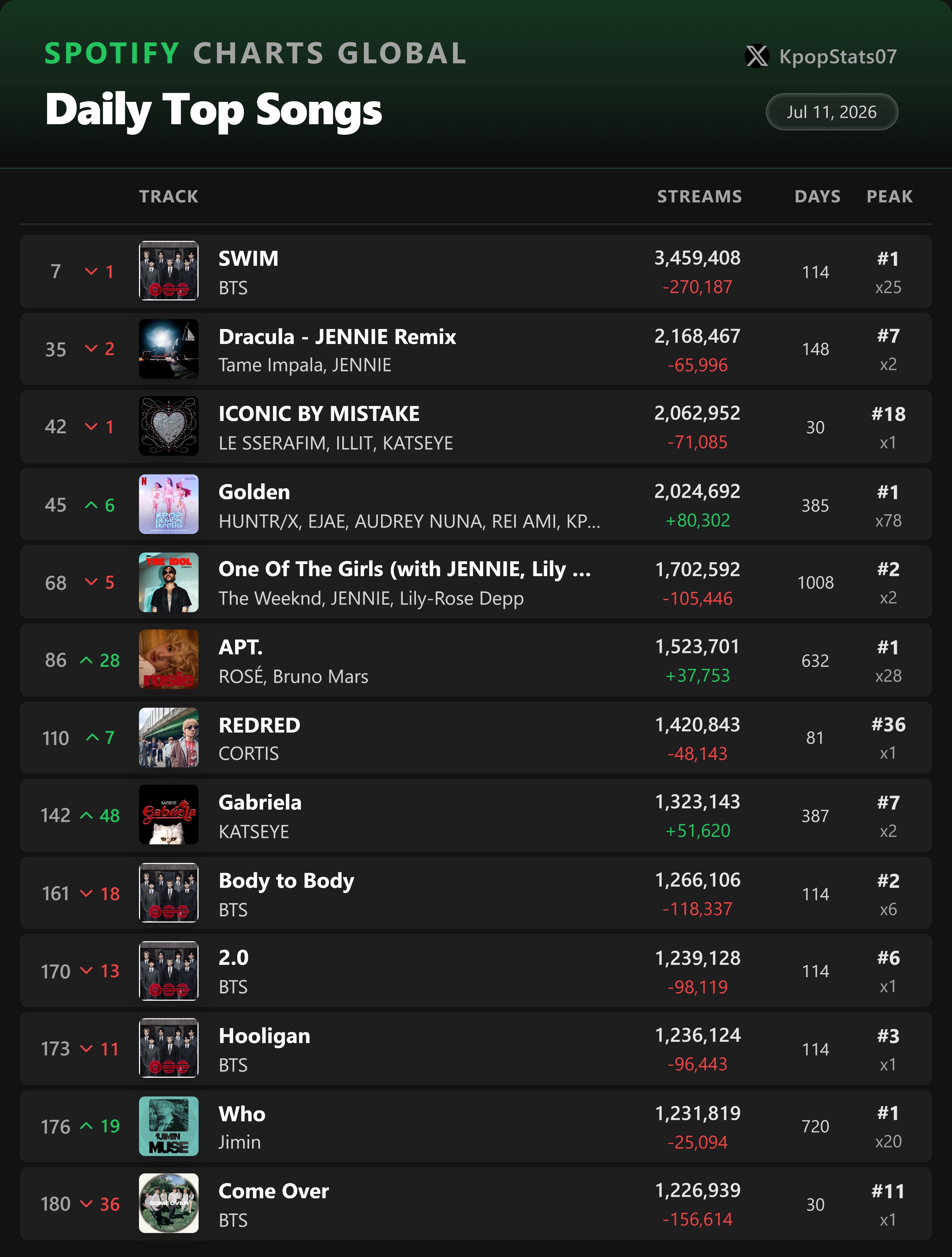
Task: Click the red down arrow on Body to Body
Action: click(x=86, y=893)
